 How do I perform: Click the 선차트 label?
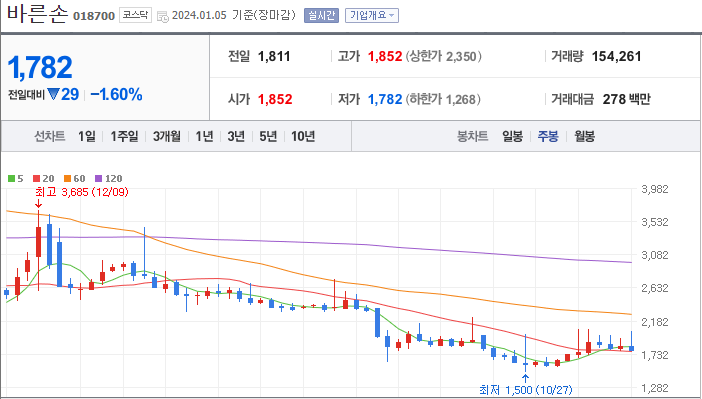(x=50, y=136)
